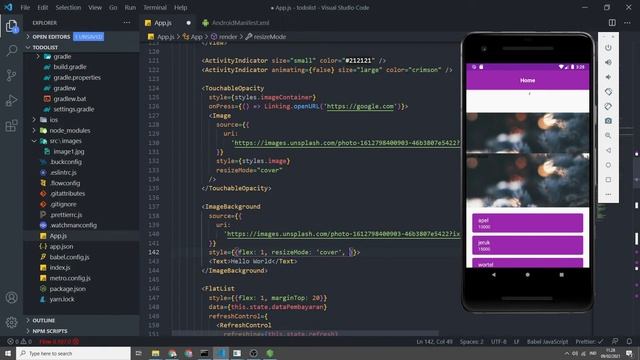Click the notifications bell in status bar
640x360 pixels.
coord(629,341)
